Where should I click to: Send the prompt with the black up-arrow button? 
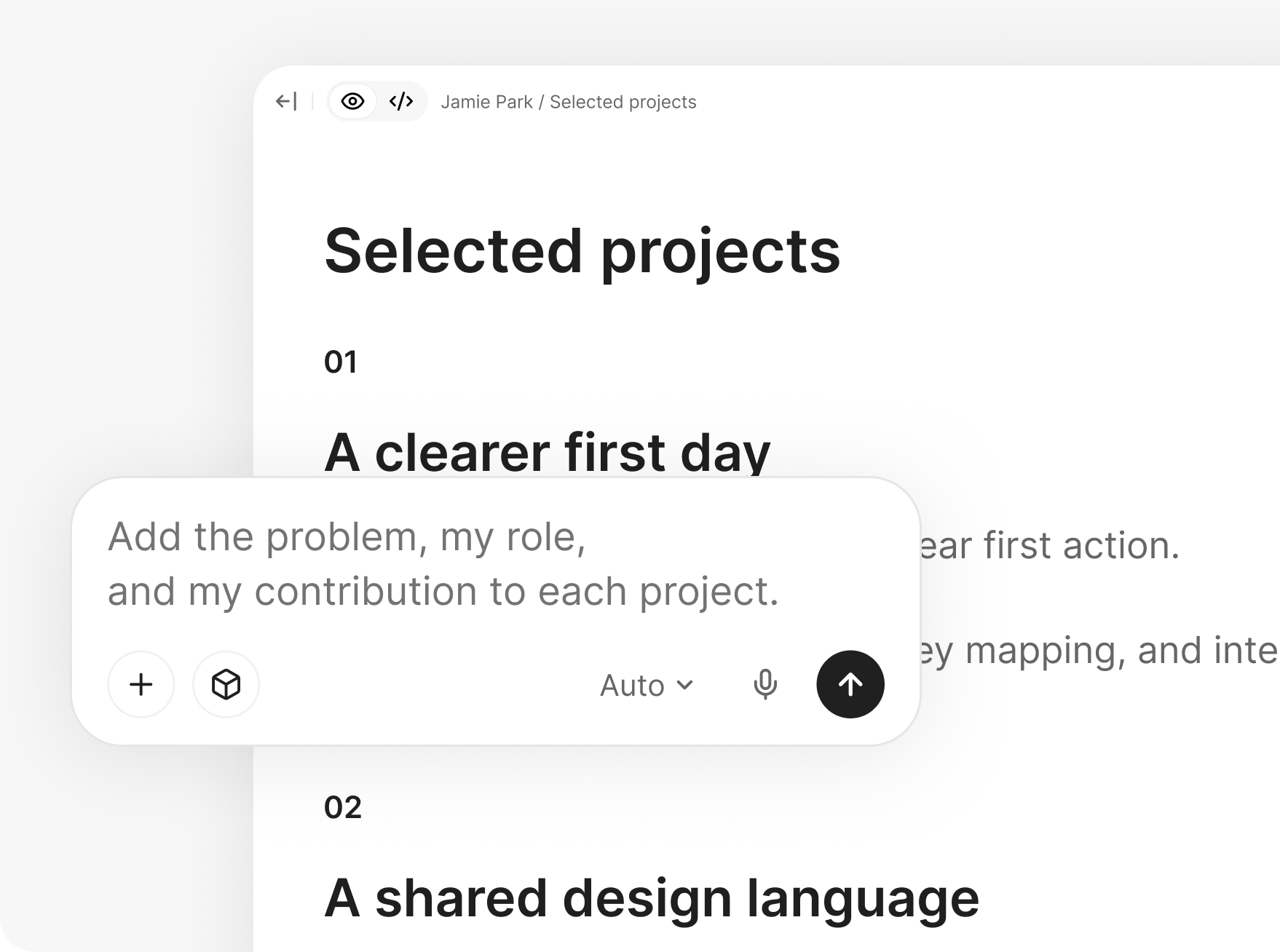pyautogui.click(x=850, y=684)
